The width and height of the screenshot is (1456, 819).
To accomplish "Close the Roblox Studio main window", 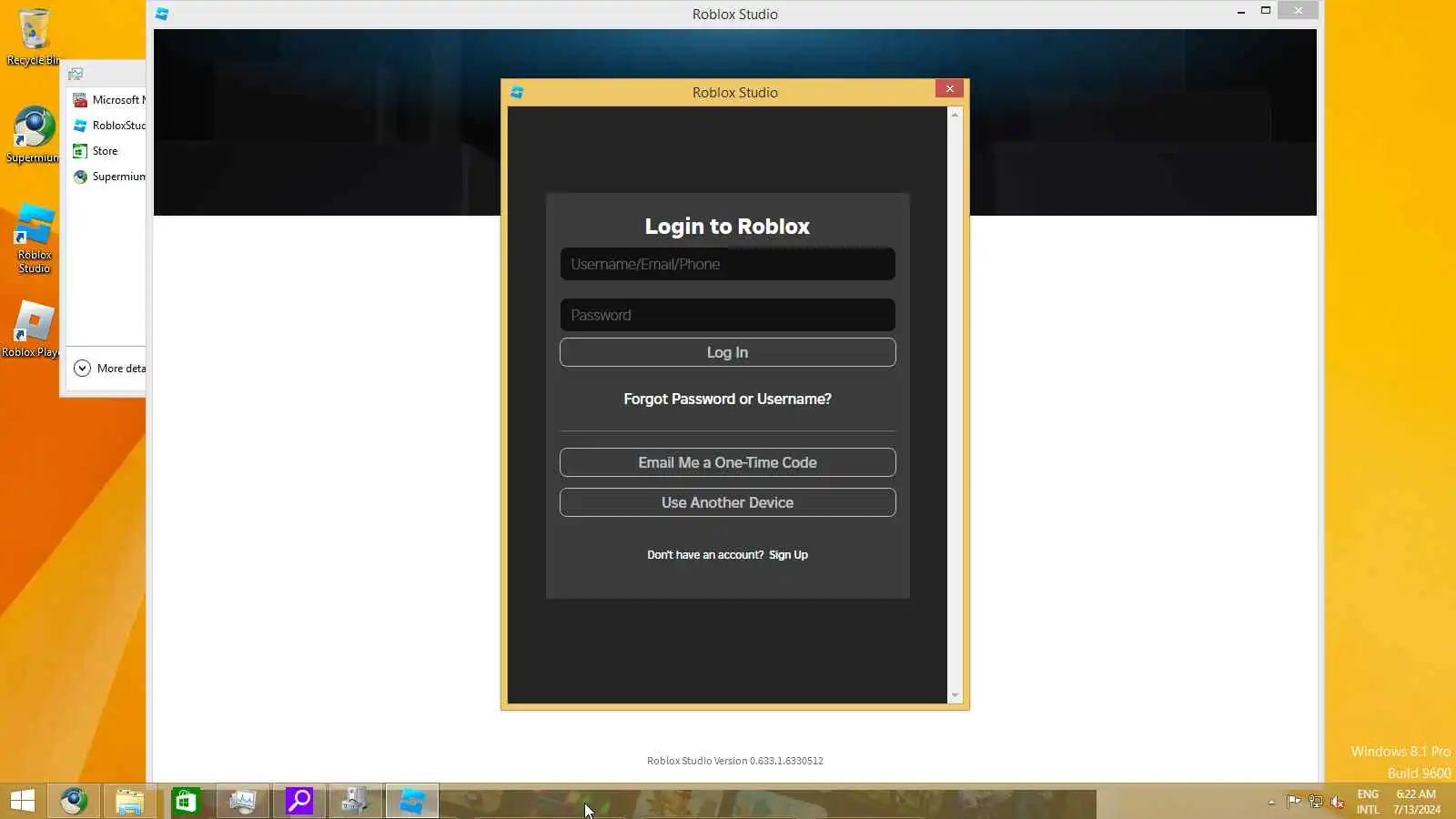I will click(1298, 11).
